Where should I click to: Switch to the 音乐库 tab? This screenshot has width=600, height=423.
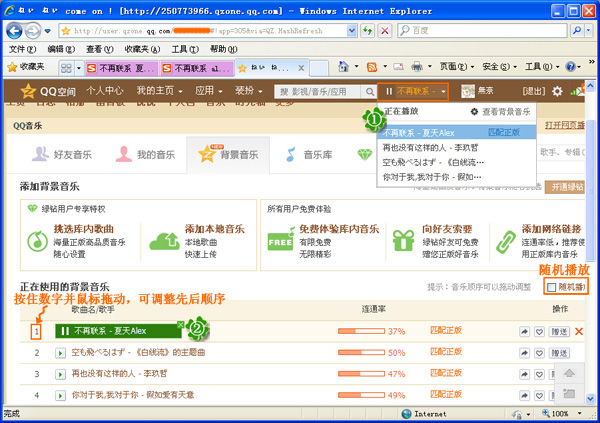click(309, 155)
